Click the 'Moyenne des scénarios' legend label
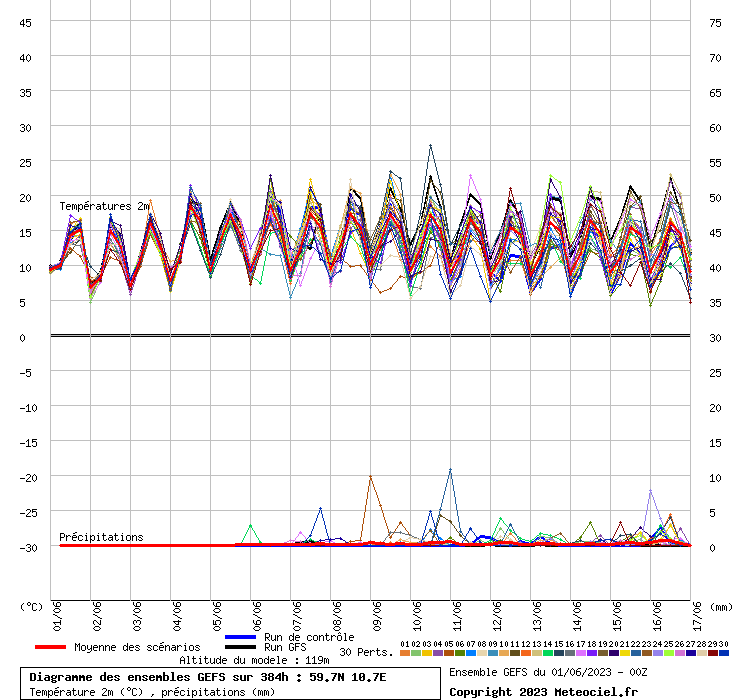This screenshot has height=700, width=740. click(137, 647)
